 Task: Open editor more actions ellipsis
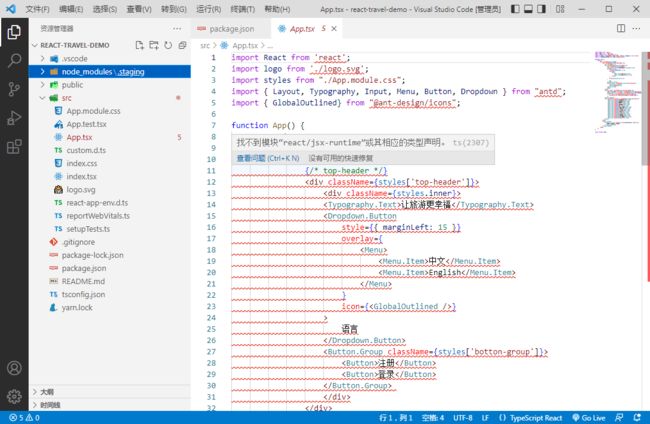click(636, 29)
